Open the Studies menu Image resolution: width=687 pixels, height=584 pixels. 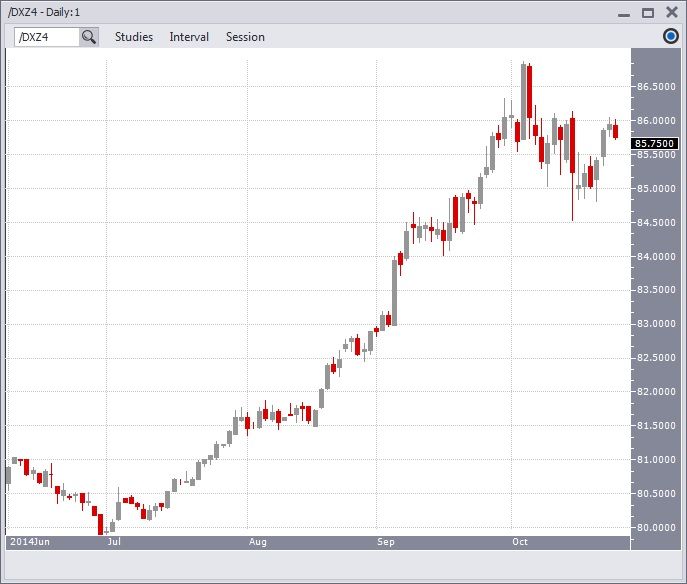tap(134, 37)
